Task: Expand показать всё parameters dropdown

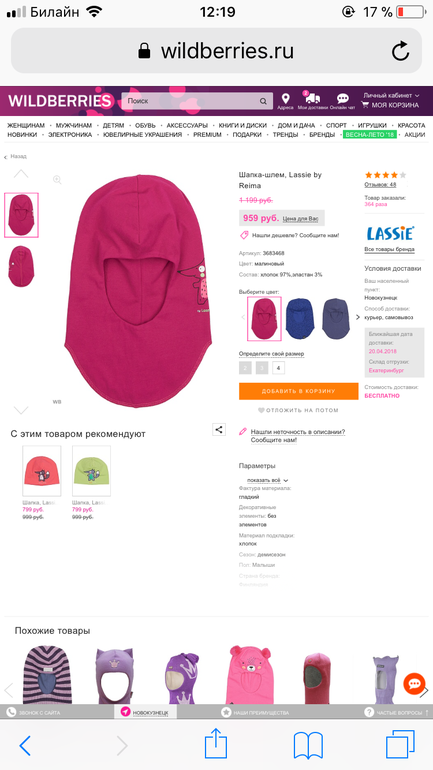Action: (x=268, y=480)
